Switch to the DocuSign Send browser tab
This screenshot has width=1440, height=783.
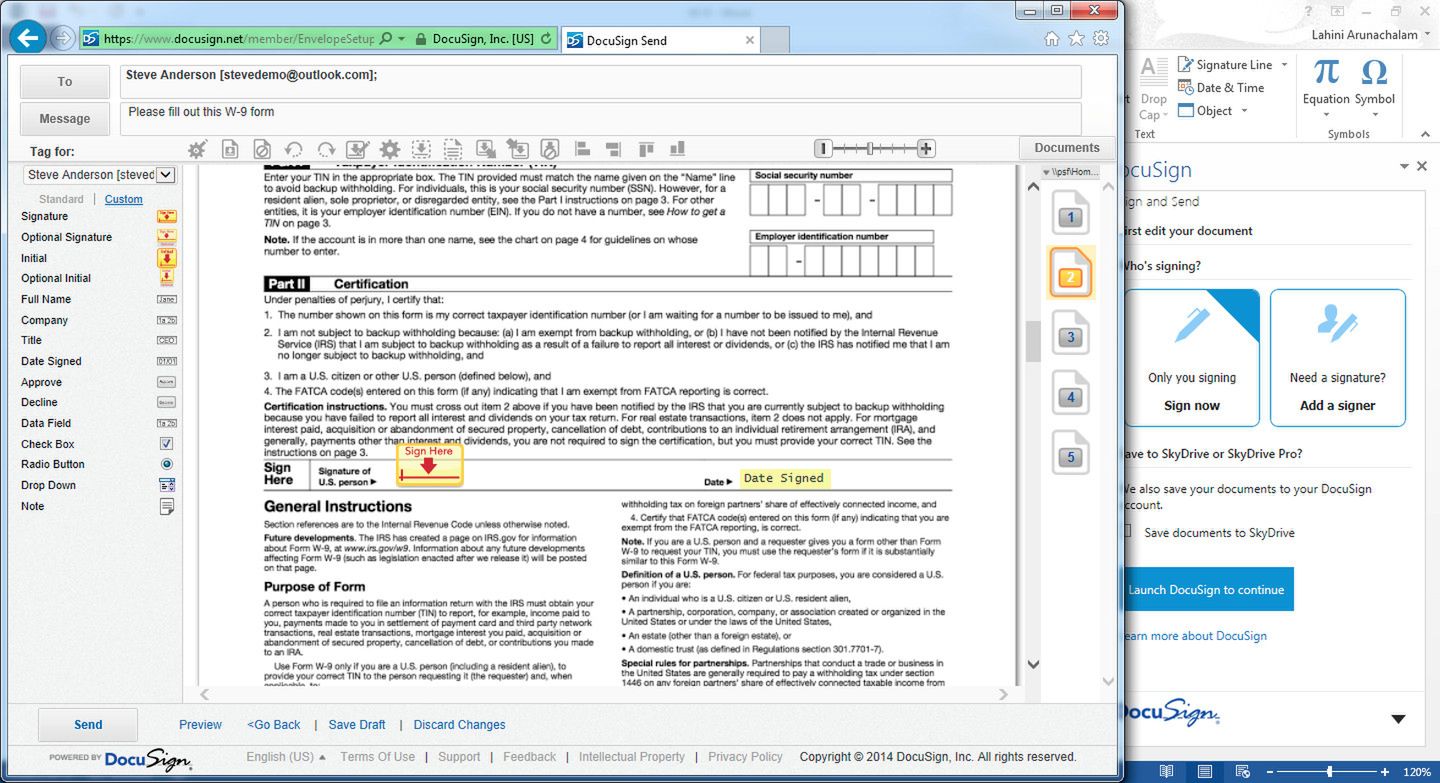(x=661, y=40)
